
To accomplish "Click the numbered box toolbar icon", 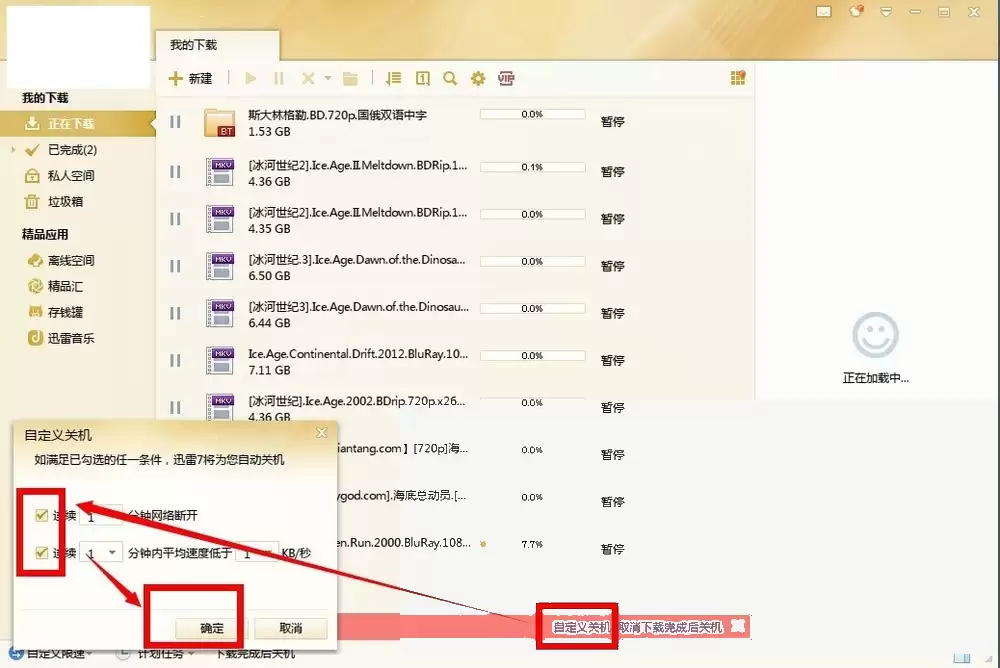I will (x=422, y=78).
